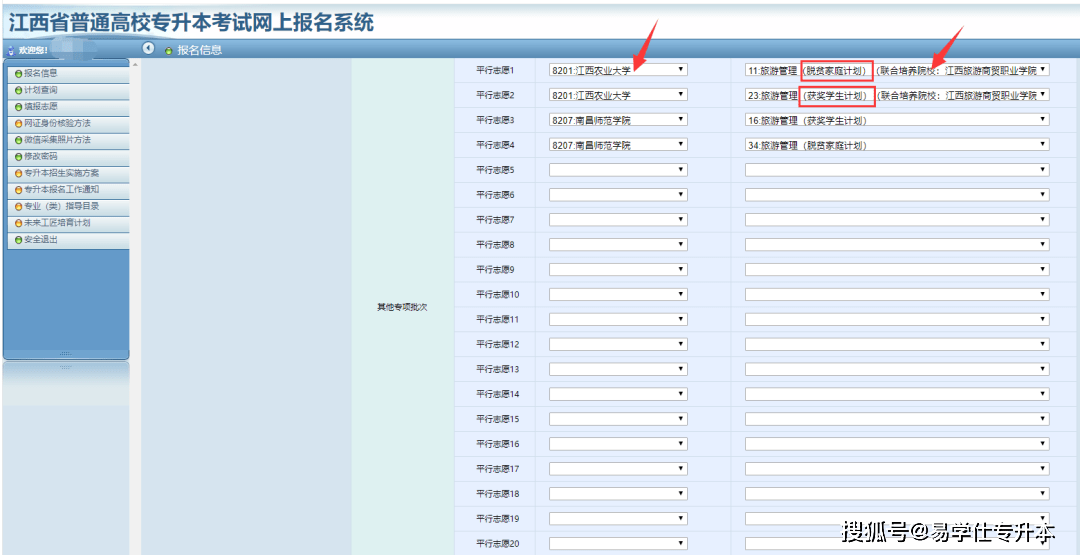Click the orange icon beside 网证身份核验方法

click(x=19, y=123)
